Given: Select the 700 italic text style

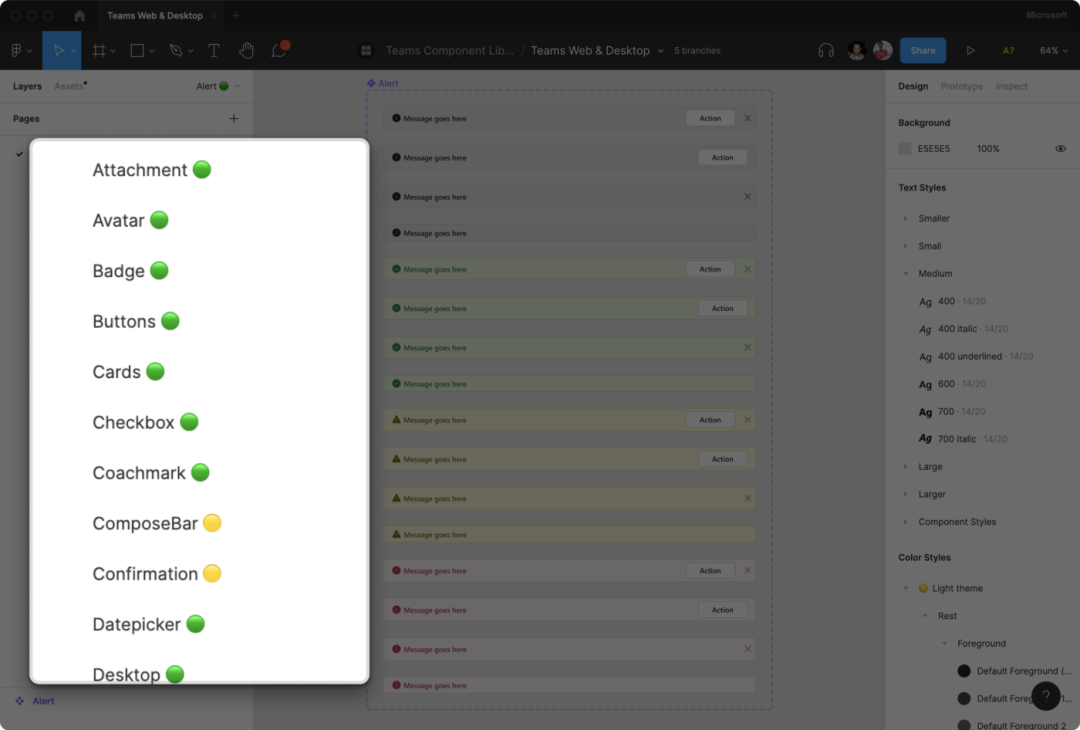Looking at the screenshot, I should [963, 439].
